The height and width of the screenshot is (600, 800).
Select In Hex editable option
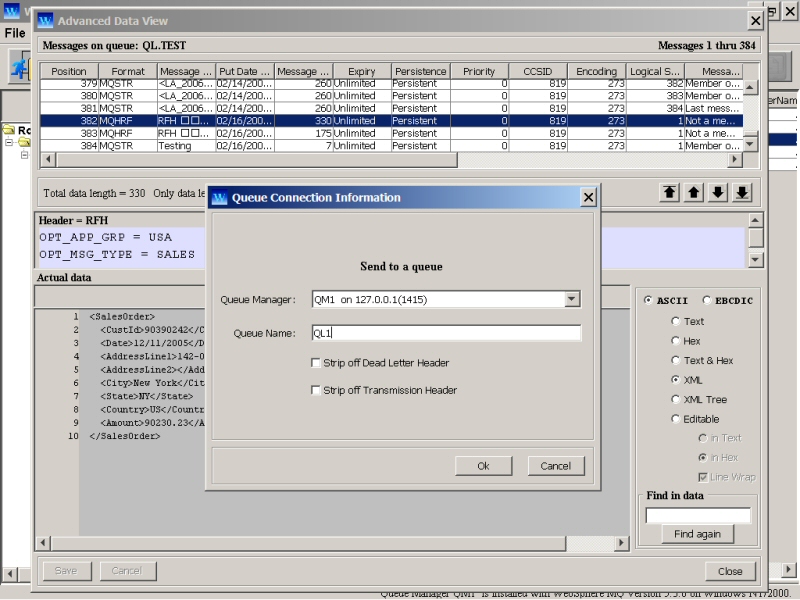(x=703, y=457)
